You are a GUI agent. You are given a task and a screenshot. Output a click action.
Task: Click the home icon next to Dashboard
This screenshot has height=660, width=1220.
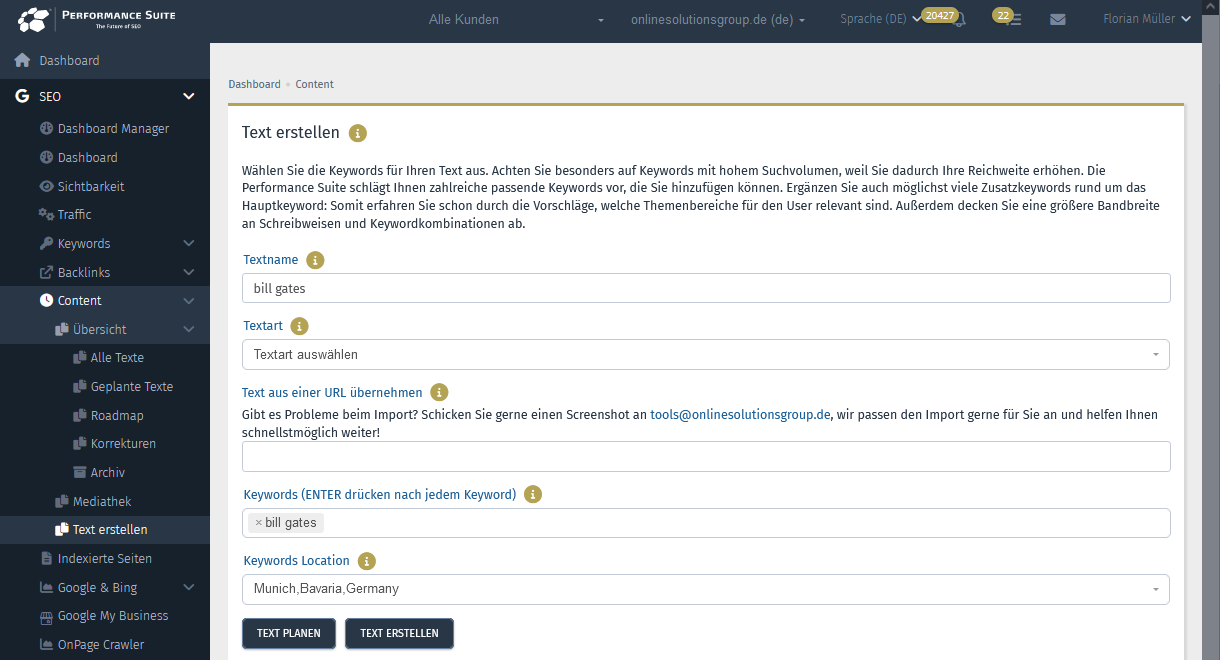coord(22,61)
